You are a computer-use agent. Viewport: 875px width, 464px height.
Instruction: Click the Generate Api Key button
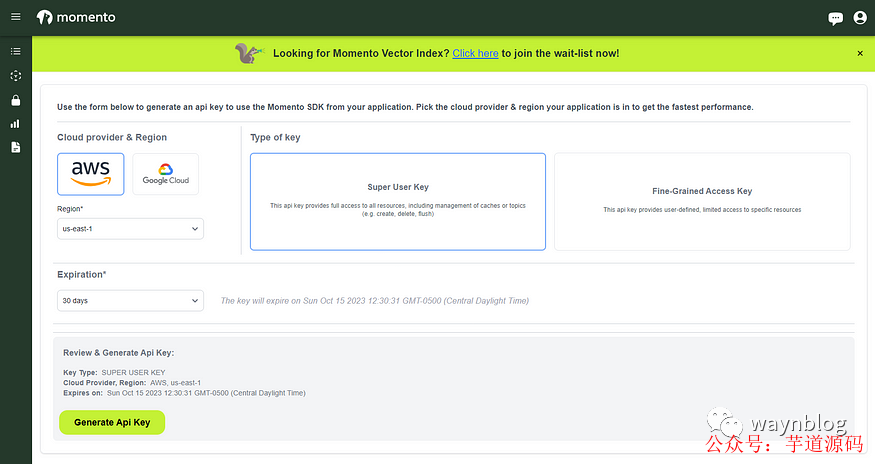112,422
